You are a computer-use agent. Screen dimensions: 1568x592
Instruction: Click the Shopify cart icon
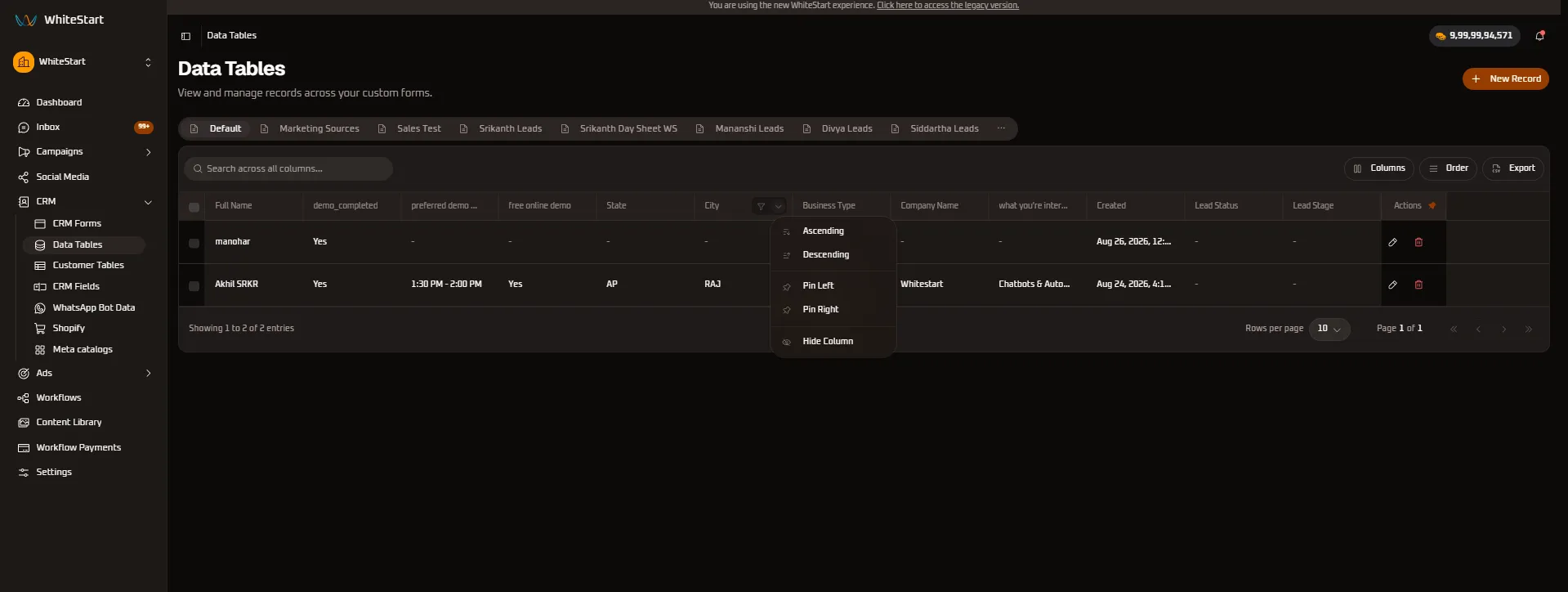click(x=40, y=329)
